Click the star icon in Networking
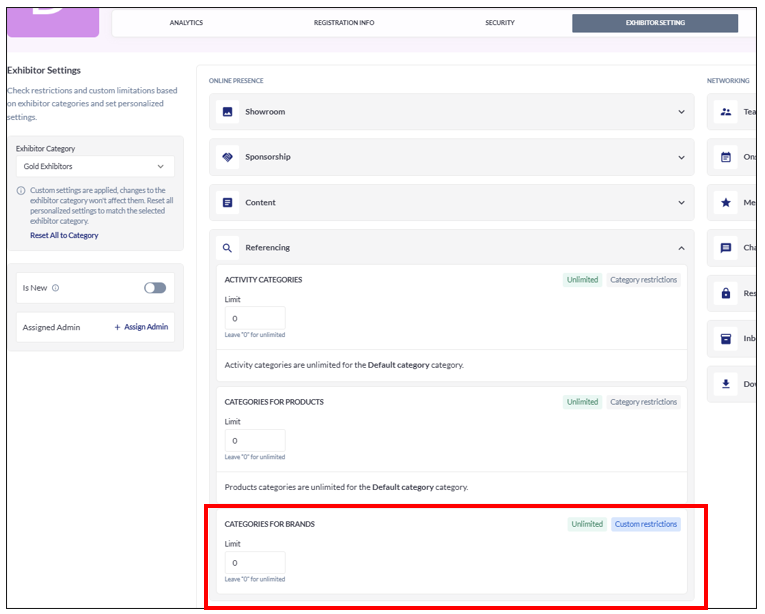Screen dimensions: 765x614 726,202
